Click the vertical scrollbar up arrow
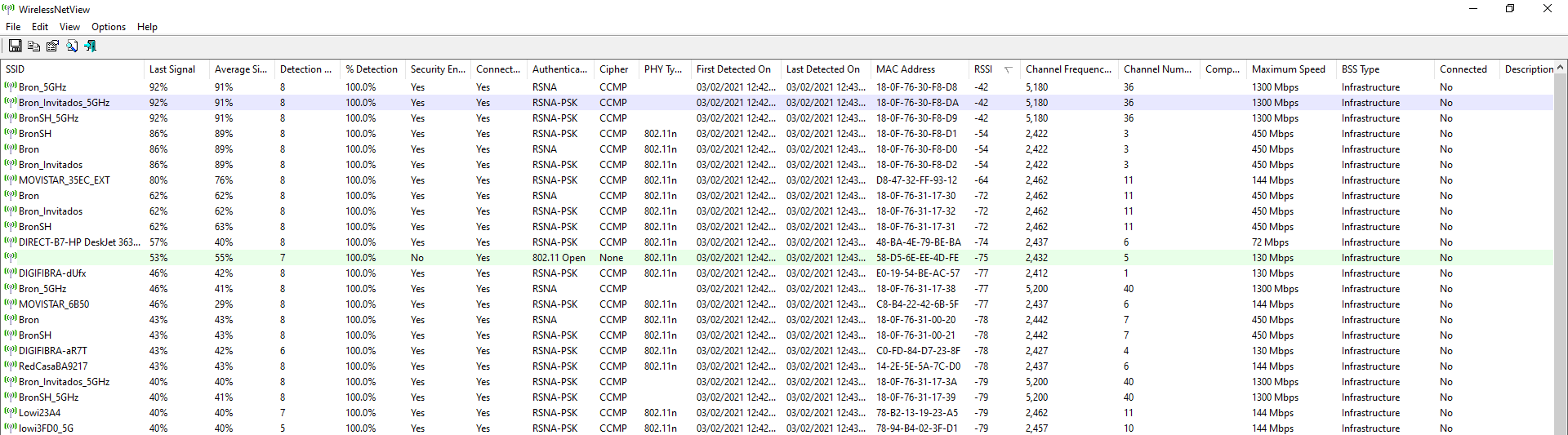The height and width of the screenshot is (435, 1568). point(1561,68)
